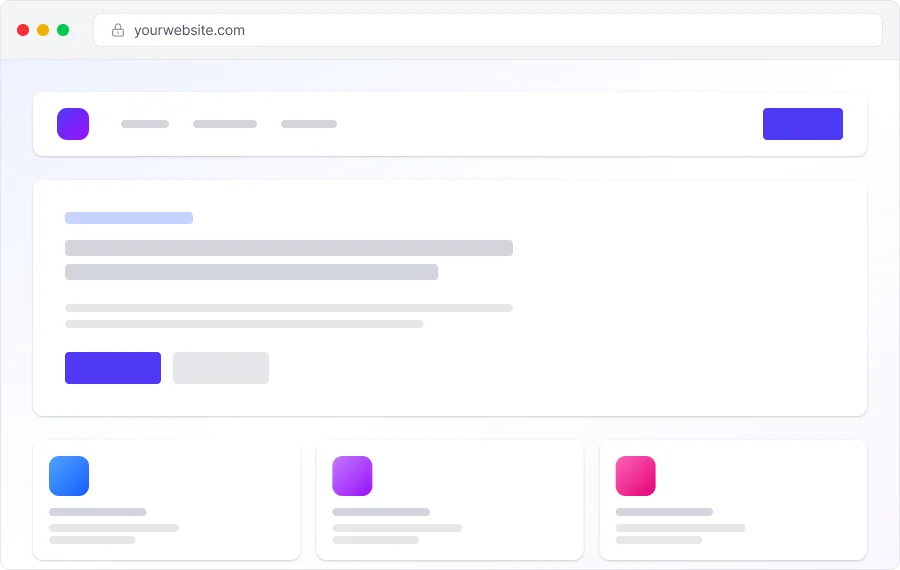Click the top hero heading line

point(289,248)
